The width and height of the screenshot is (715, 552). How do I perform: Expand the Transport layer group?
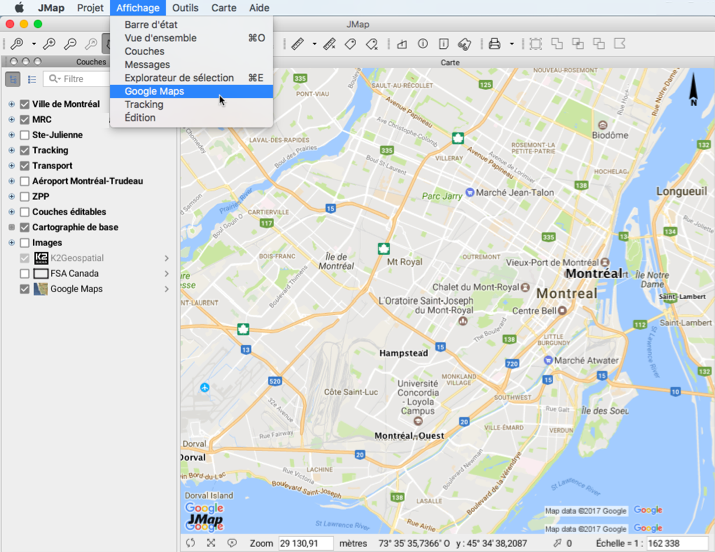[x=11, y=166]
